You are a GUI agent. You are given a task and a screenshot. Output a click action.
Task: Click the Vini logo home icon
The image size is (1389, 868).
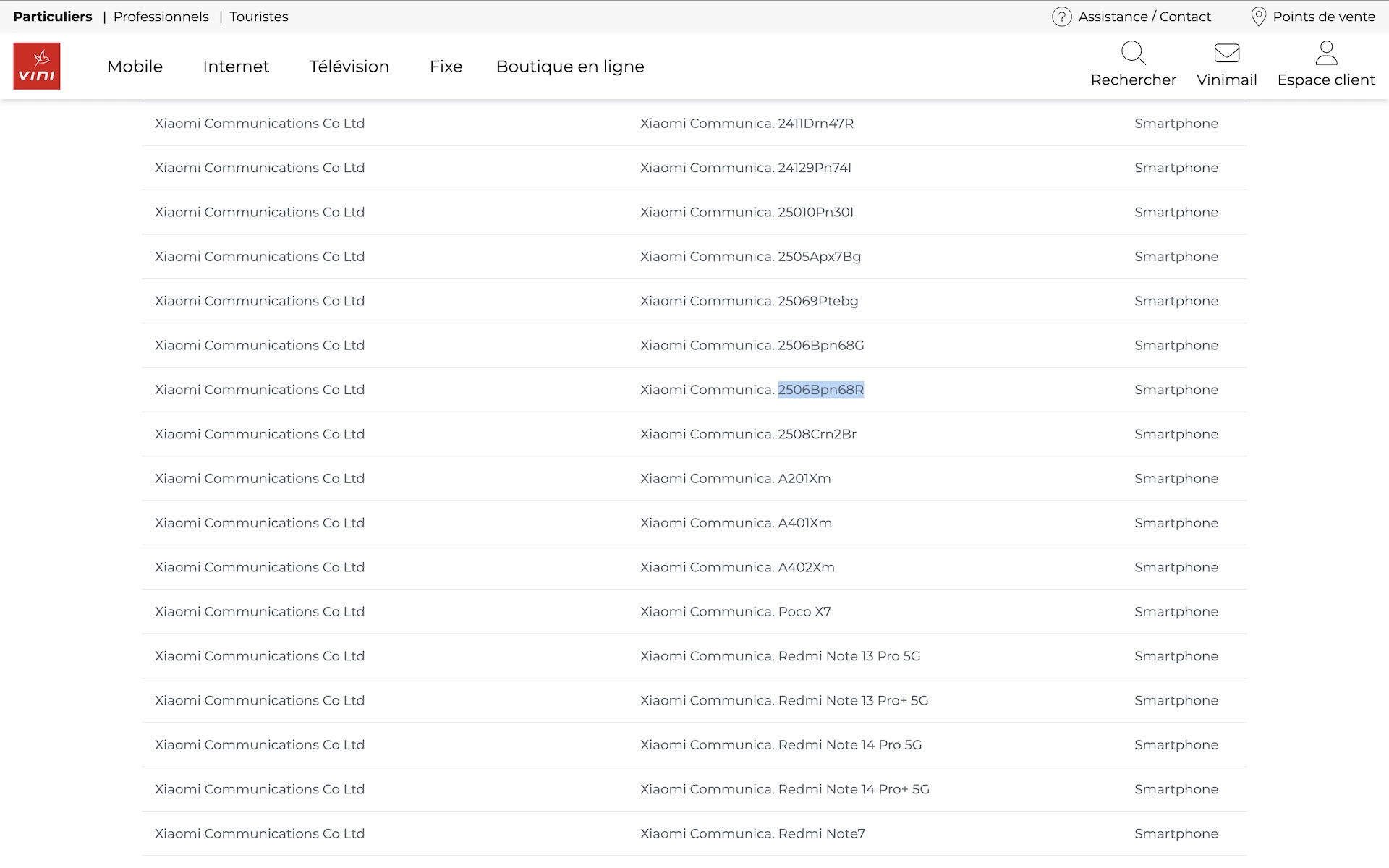point(37,66)
